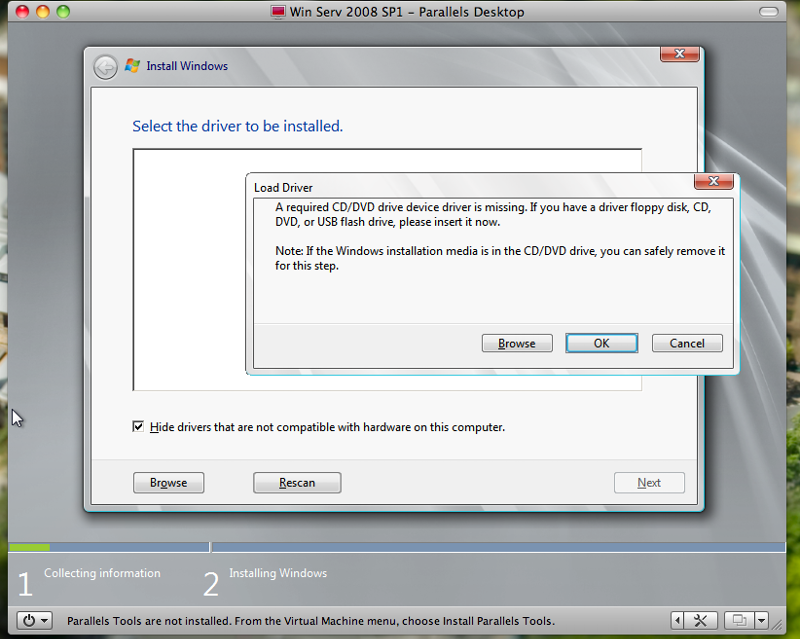Expand the power button dropdown arrow
800x639 pixels.
pos(45,621)
